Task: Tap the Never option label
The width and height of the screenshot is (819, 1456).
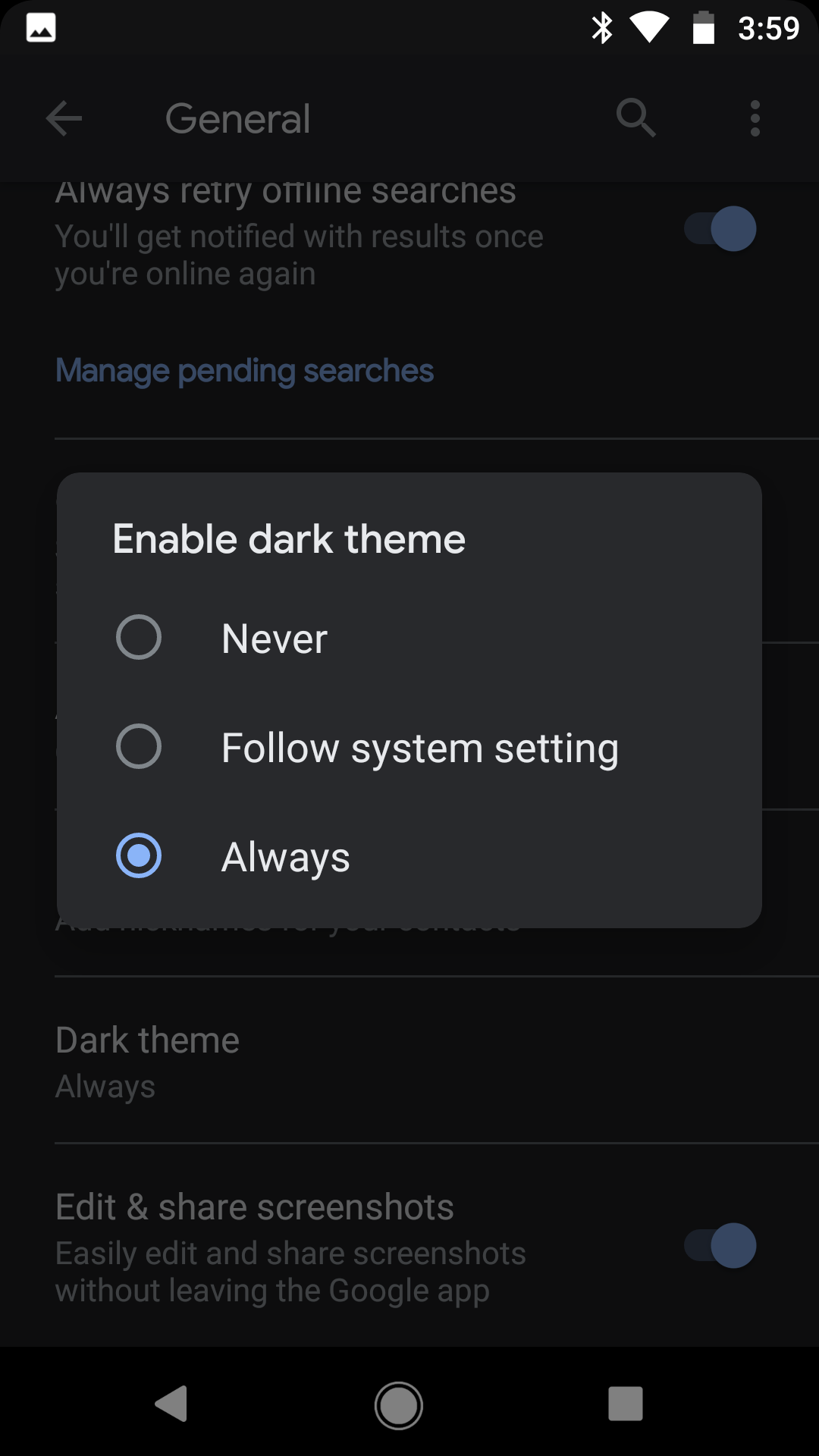Action: click(275, 639)
